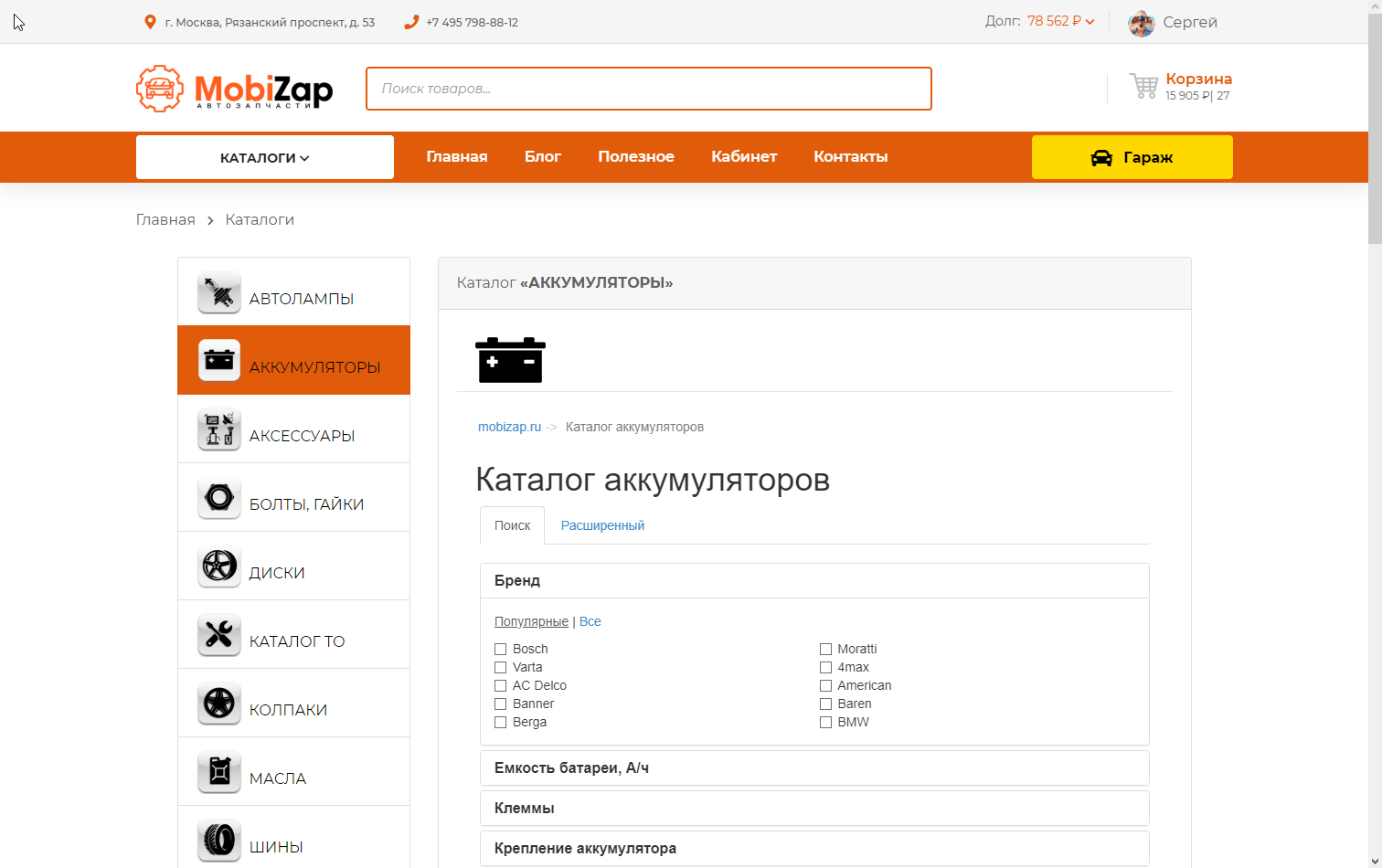Show Популярные brands link
This screenshot has height=868, width=1382.
(531, 621)
